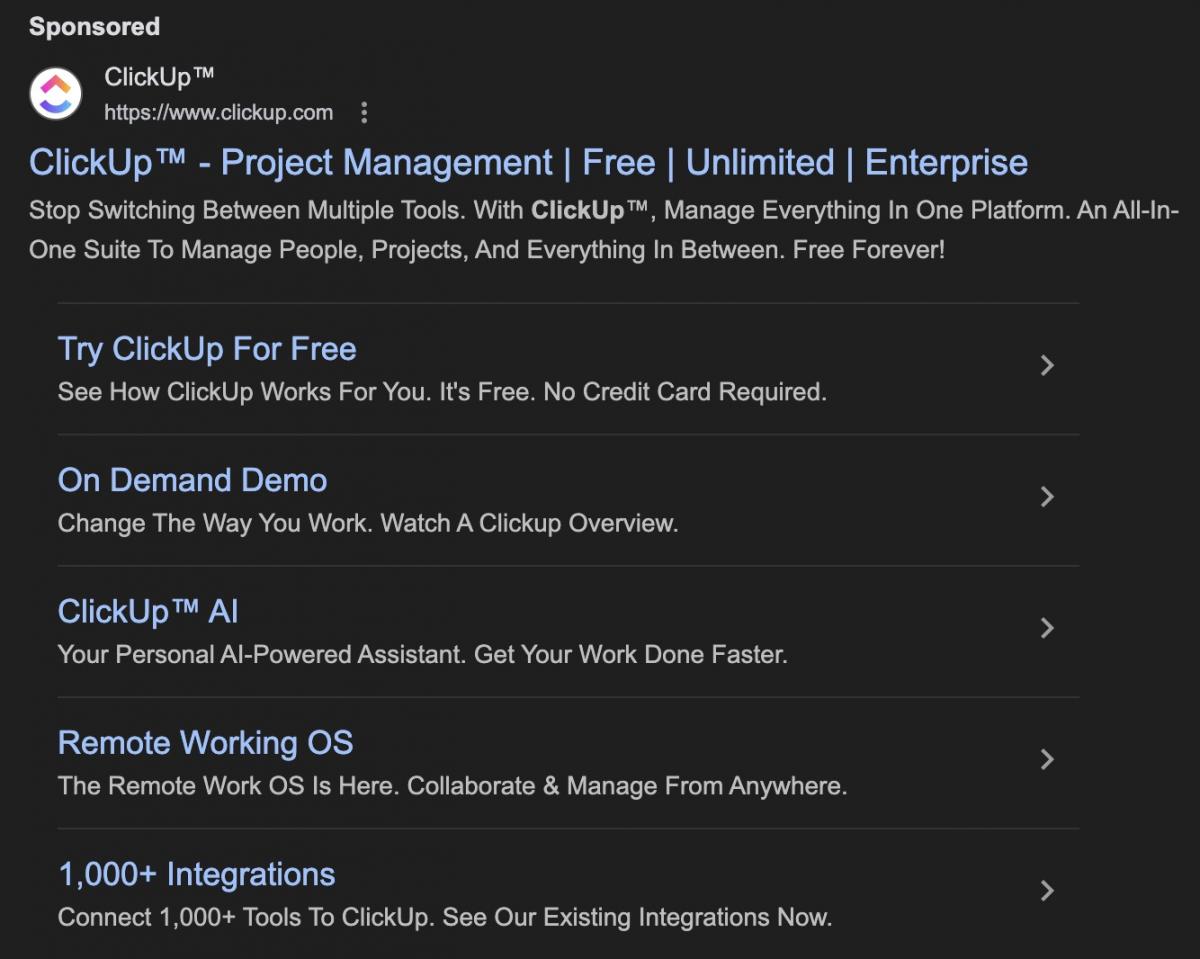
Task: Click the ClickUp™ advertiser name
Action: (x=160, y=77)
